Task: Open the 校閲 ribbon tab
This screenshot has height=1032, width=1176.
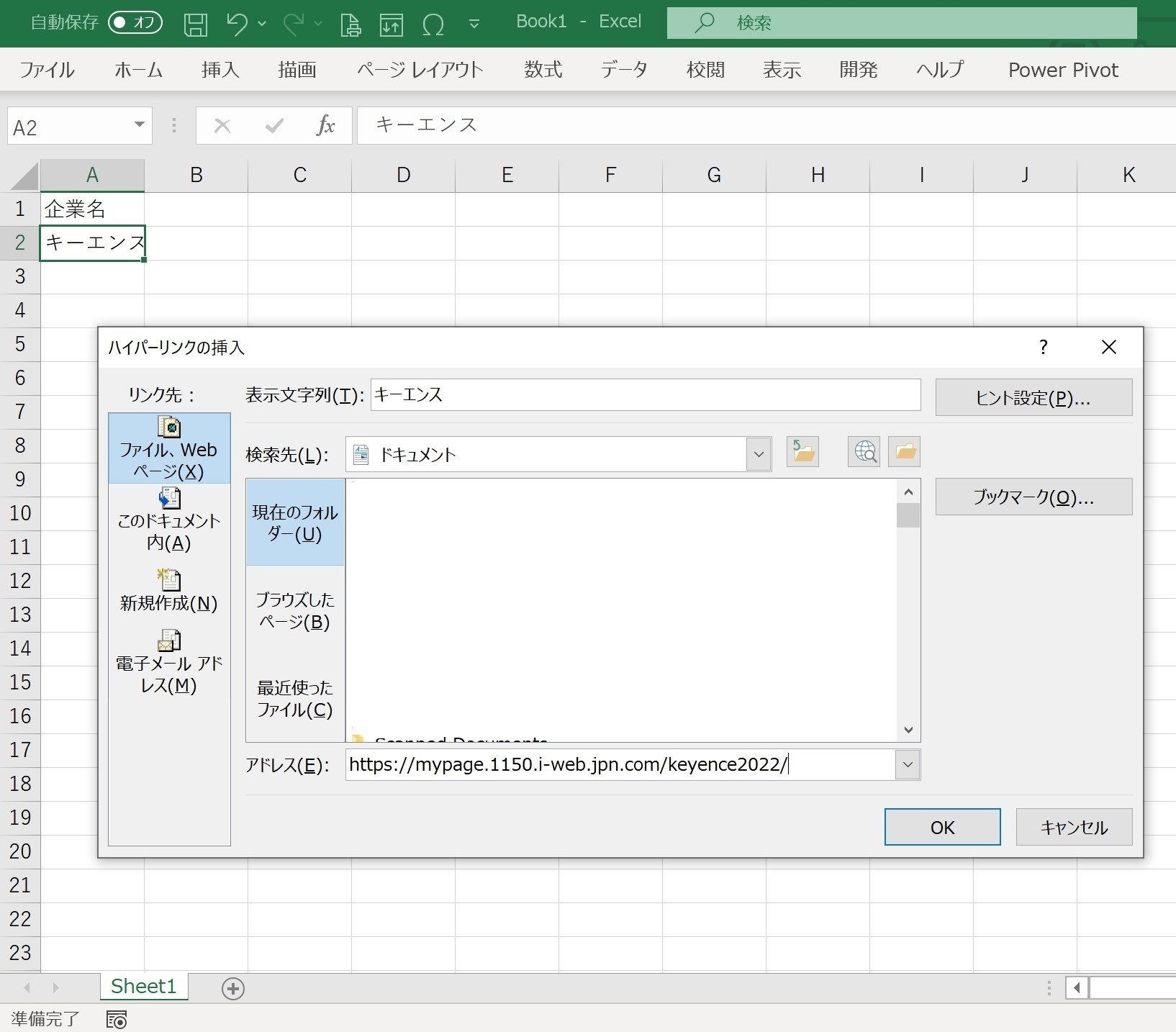Action: pyautogui.click(x=705, y=70)
